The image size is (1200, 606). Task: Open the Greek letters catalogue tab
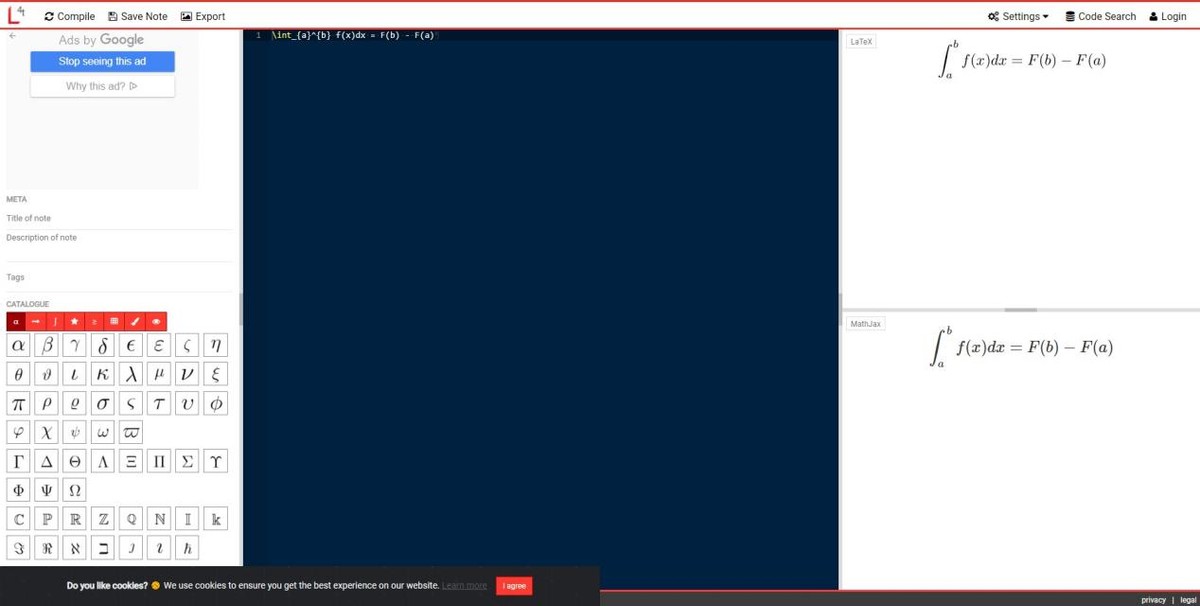pyautogui.click(x=16, y=322)
